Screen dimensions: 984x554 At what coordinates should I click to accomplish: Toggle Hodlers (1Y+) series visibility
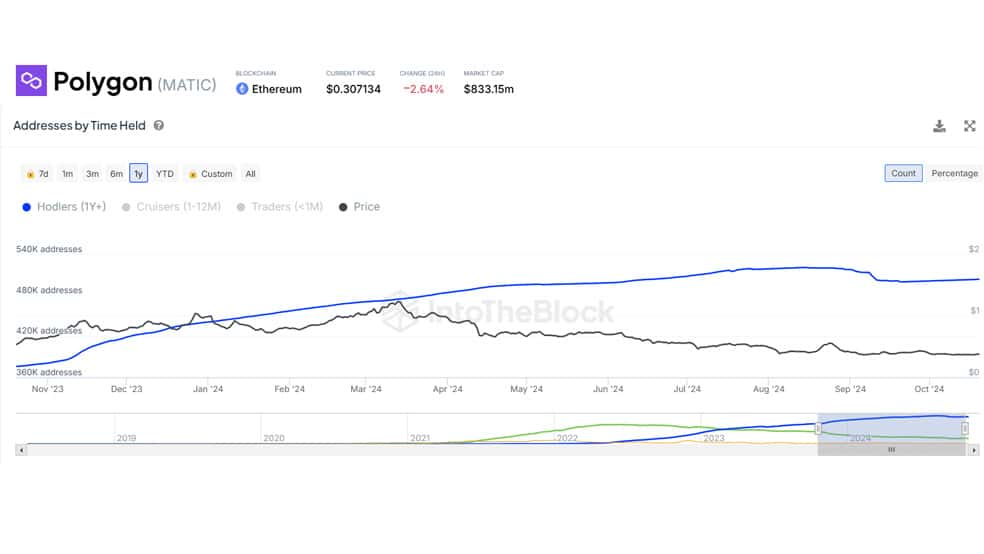(64, 207)
